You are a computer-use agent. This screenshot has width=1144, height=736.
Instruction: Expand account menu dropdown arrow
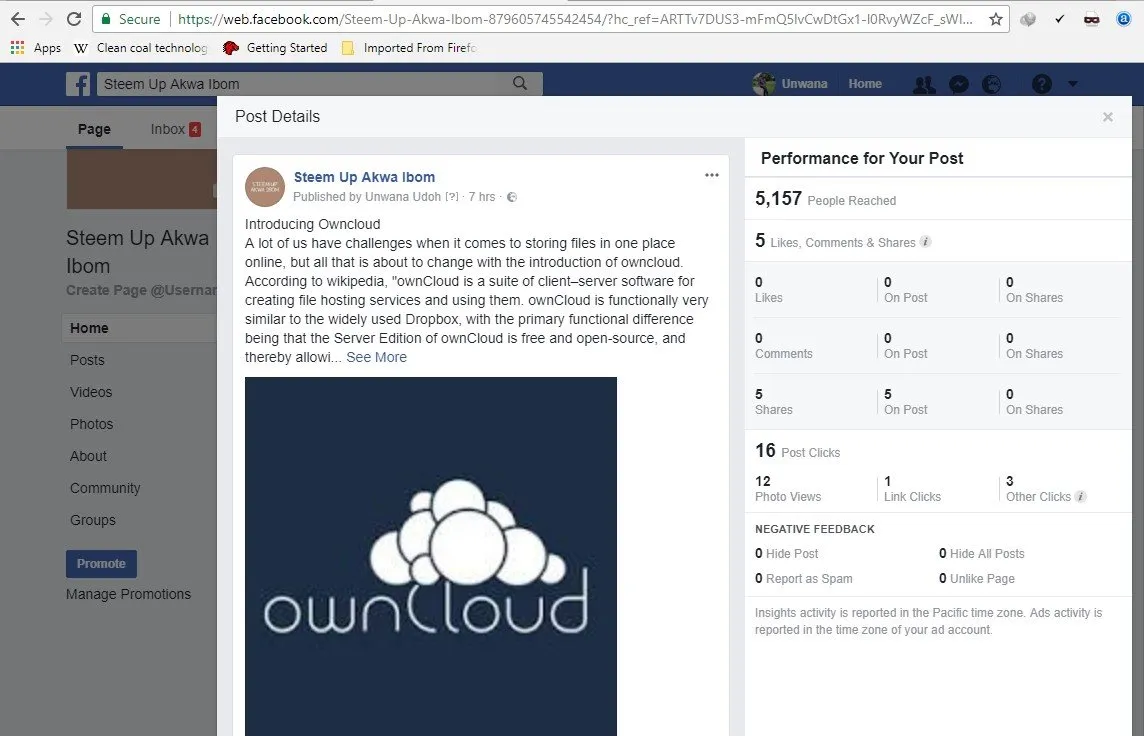coord(1072,84)
